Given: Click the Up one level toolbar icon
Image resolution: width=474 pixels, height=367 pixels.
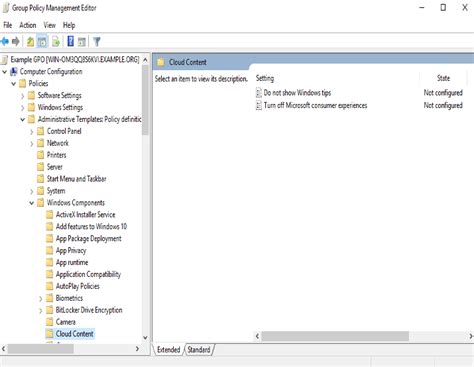Looking at the screenshot, I should point(30,42).
